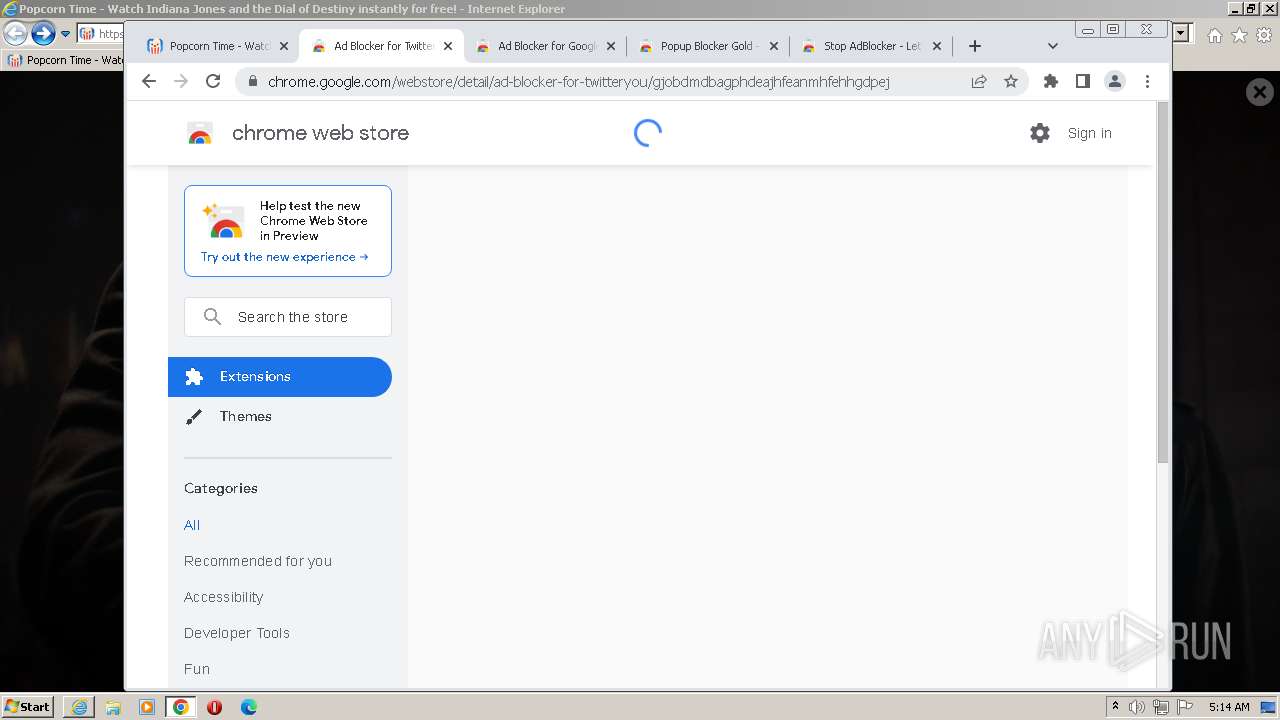Open the Chrome extensions puzzle icon
The image size is (1280, 720).
point(1051,82)
